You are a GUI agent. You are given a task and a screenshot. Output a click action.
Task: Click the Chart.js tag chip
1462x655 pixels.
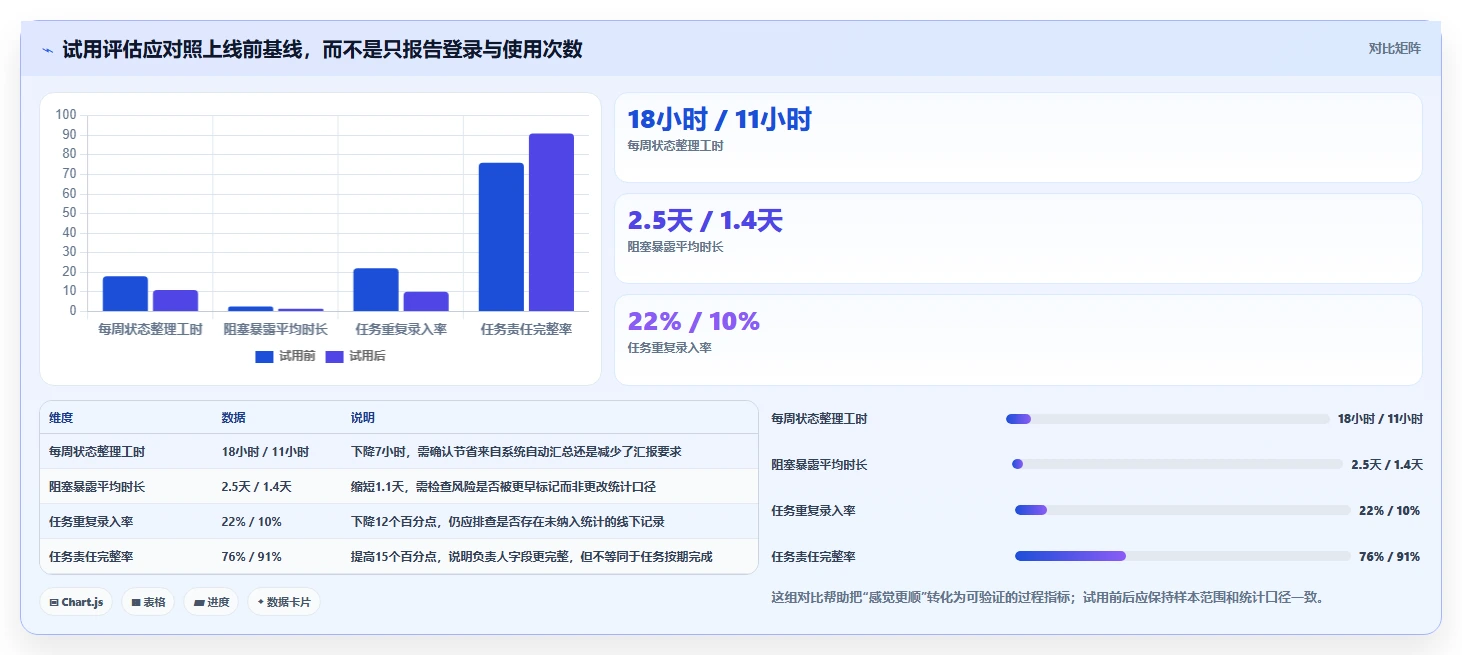coord(76,602)
